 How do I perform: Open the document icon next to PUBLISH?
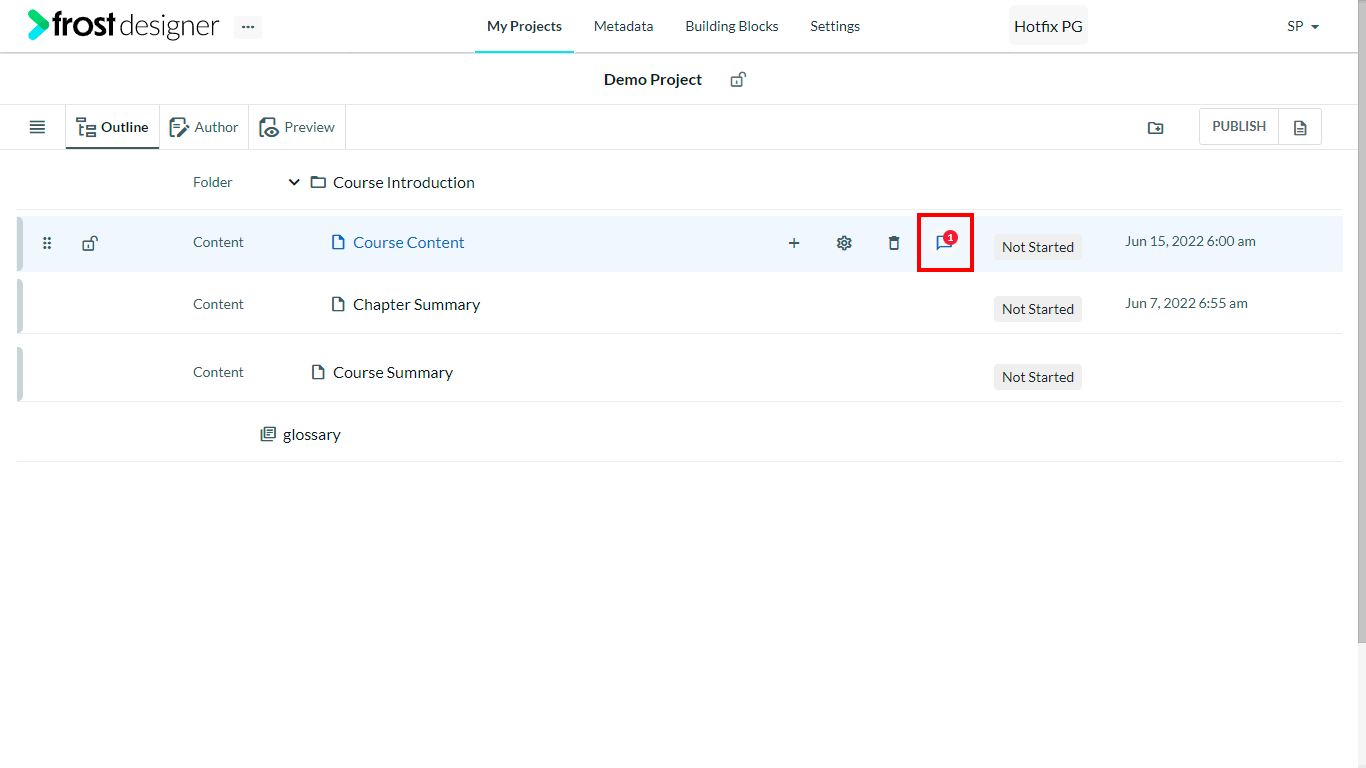click(1300, 127)
